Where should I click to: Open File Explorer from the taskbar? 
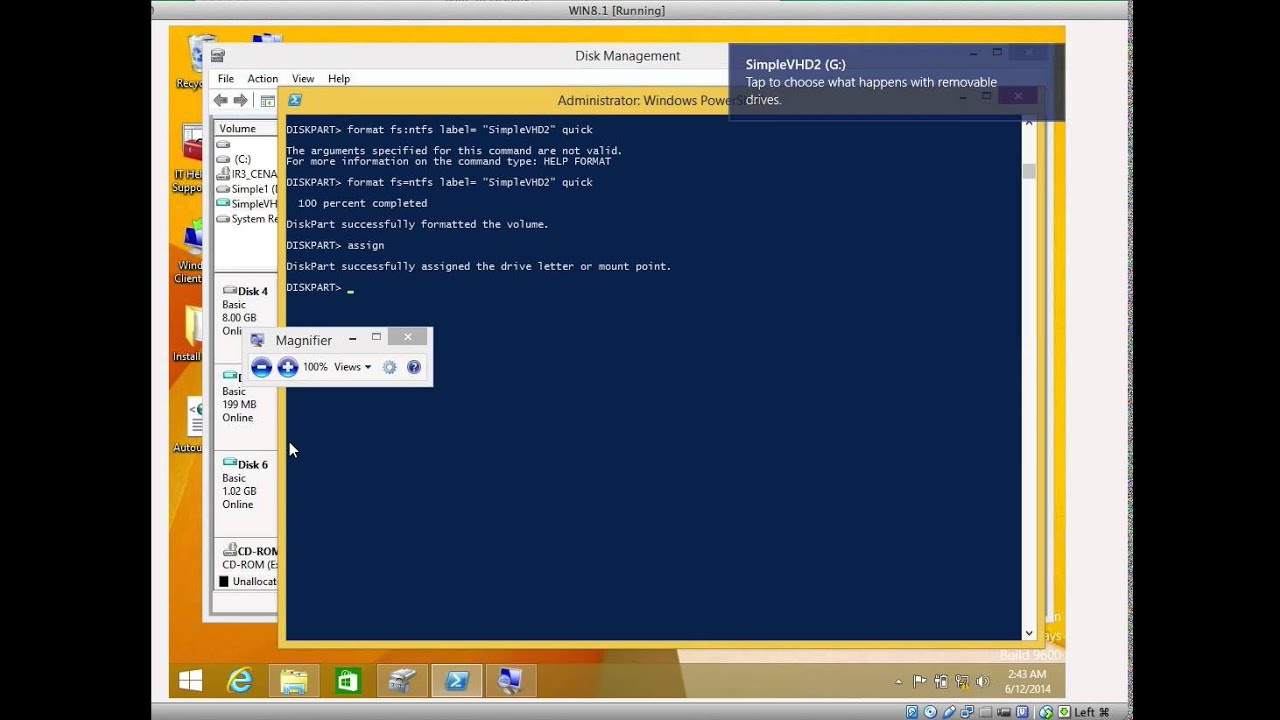294,681
